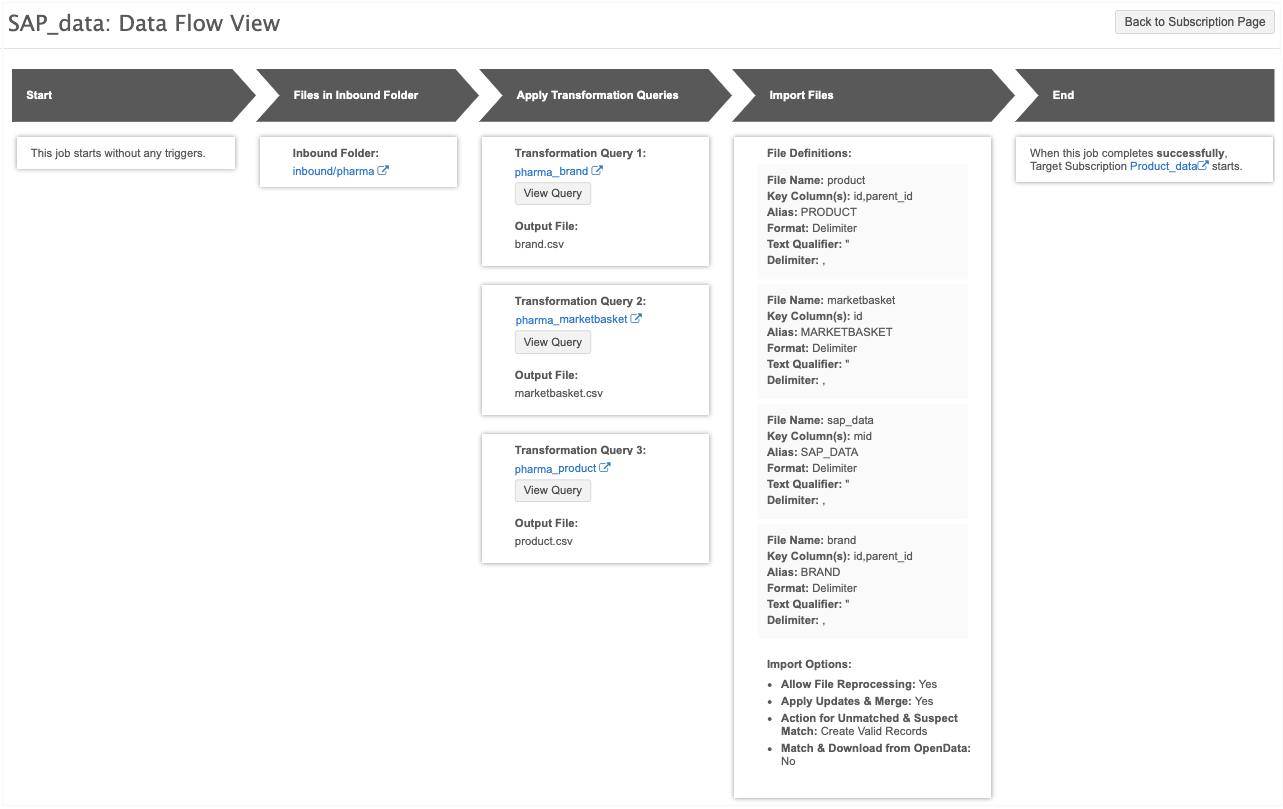
Task: Open the Product_data target subscription link
Action: pos(1163,166)
